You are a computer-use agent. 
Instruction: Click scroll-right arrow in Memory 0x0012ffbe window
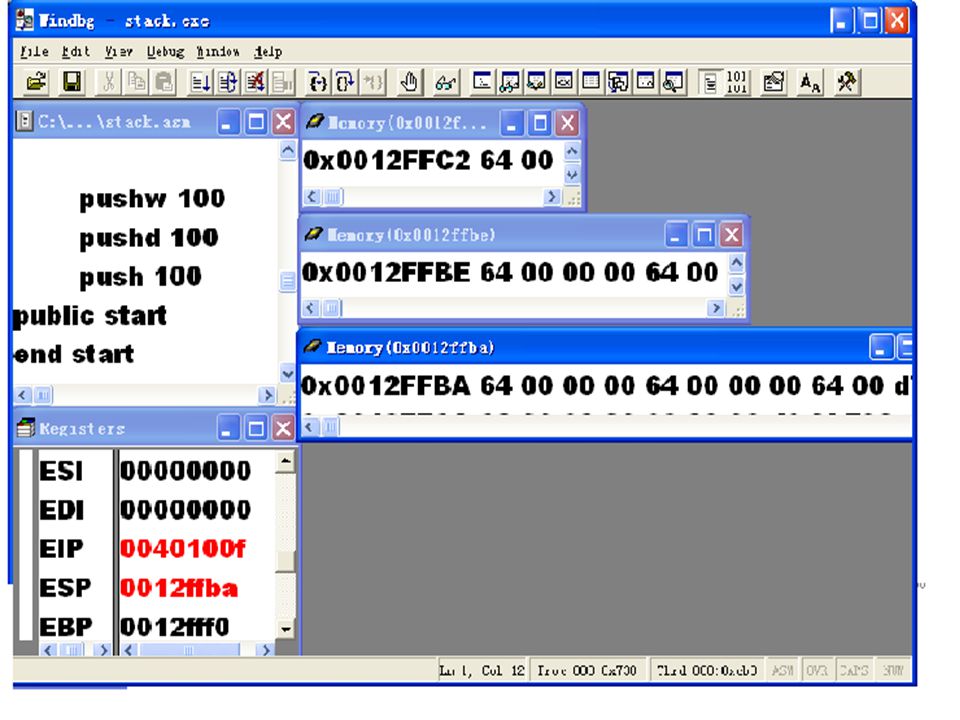point(715,307)
